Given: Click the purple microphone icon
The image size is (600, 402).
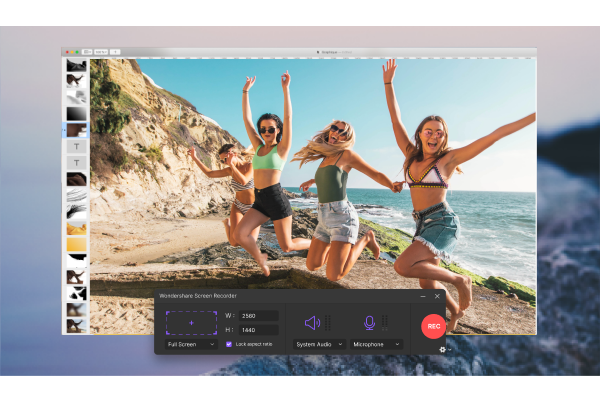Looking at the screenshot, I should tap(369, 323).
